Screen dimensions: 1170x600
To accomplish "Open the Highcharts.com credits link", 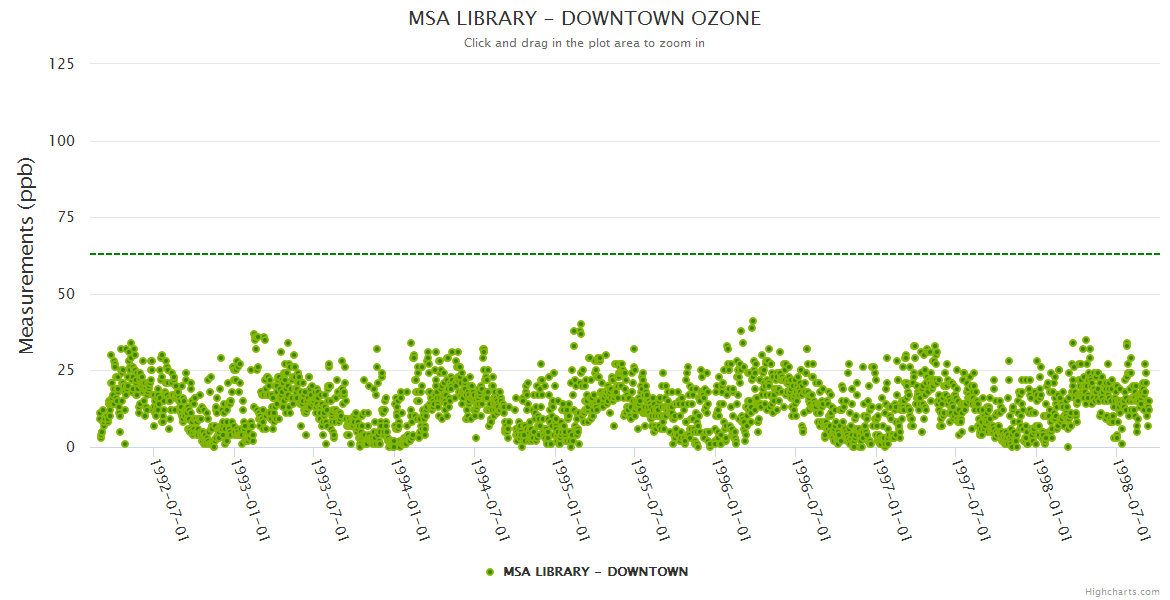I will pyautogui.click(x=1122, y=591).
